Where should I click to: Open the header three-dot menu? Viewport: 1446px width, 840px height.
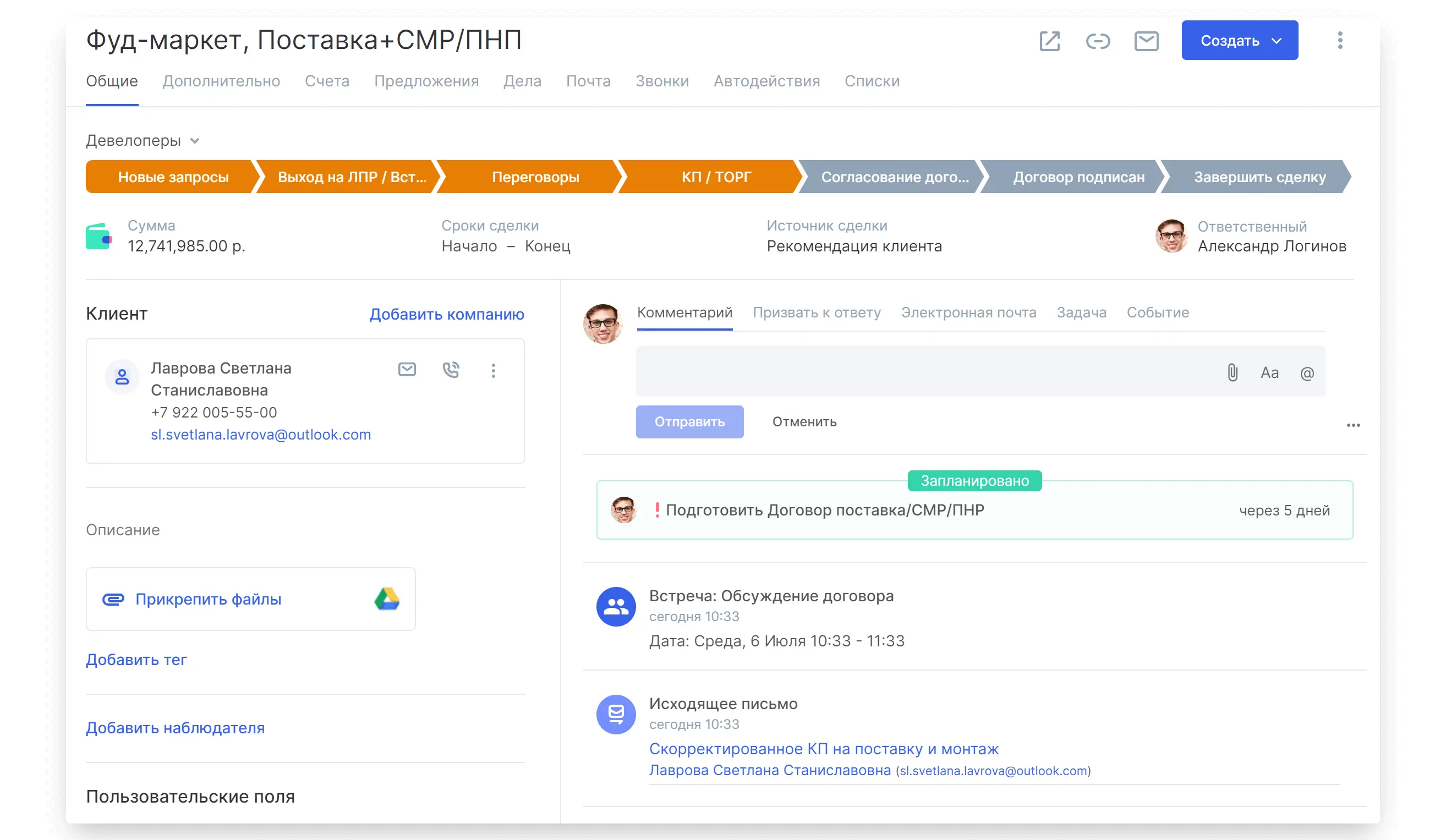[1340, 40]
